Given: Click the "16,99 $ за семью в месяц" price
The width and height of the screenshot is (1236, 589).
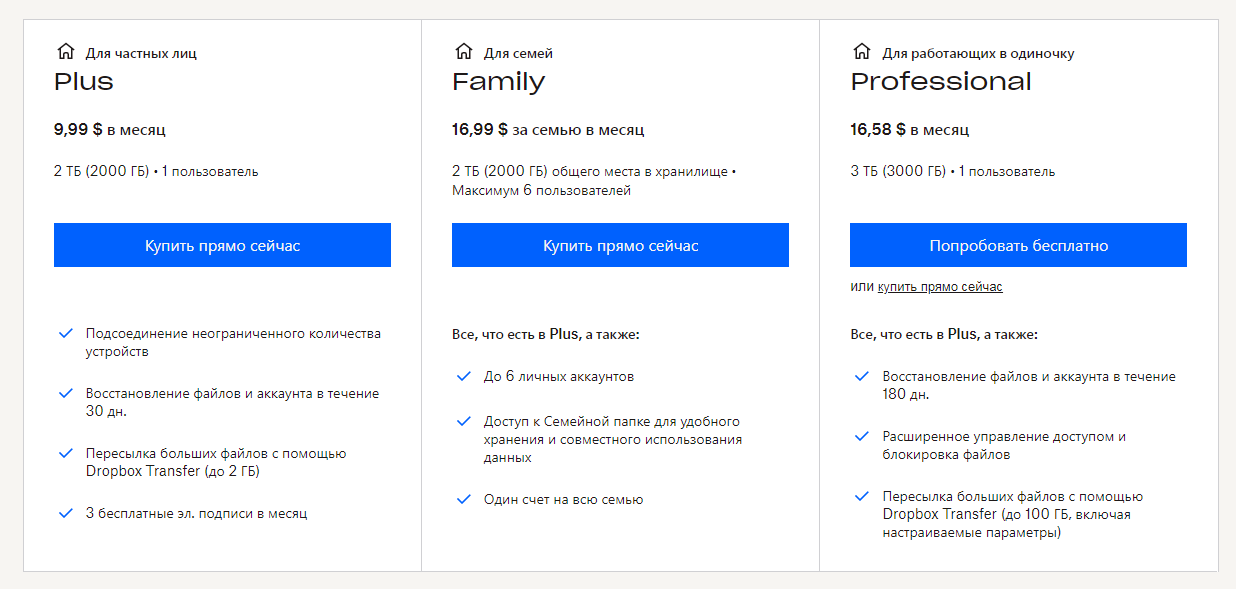Looking at the screenshot, I should click(x=548, y=130).
